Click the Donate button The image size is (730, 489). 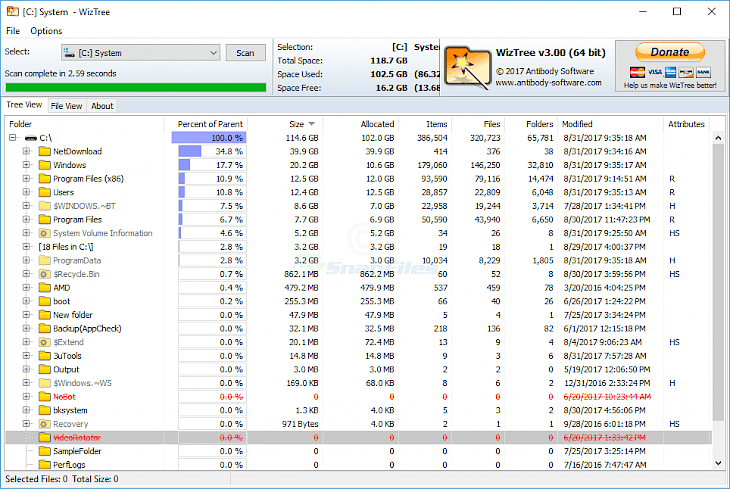pyautogui.click(x=670, y=52)
